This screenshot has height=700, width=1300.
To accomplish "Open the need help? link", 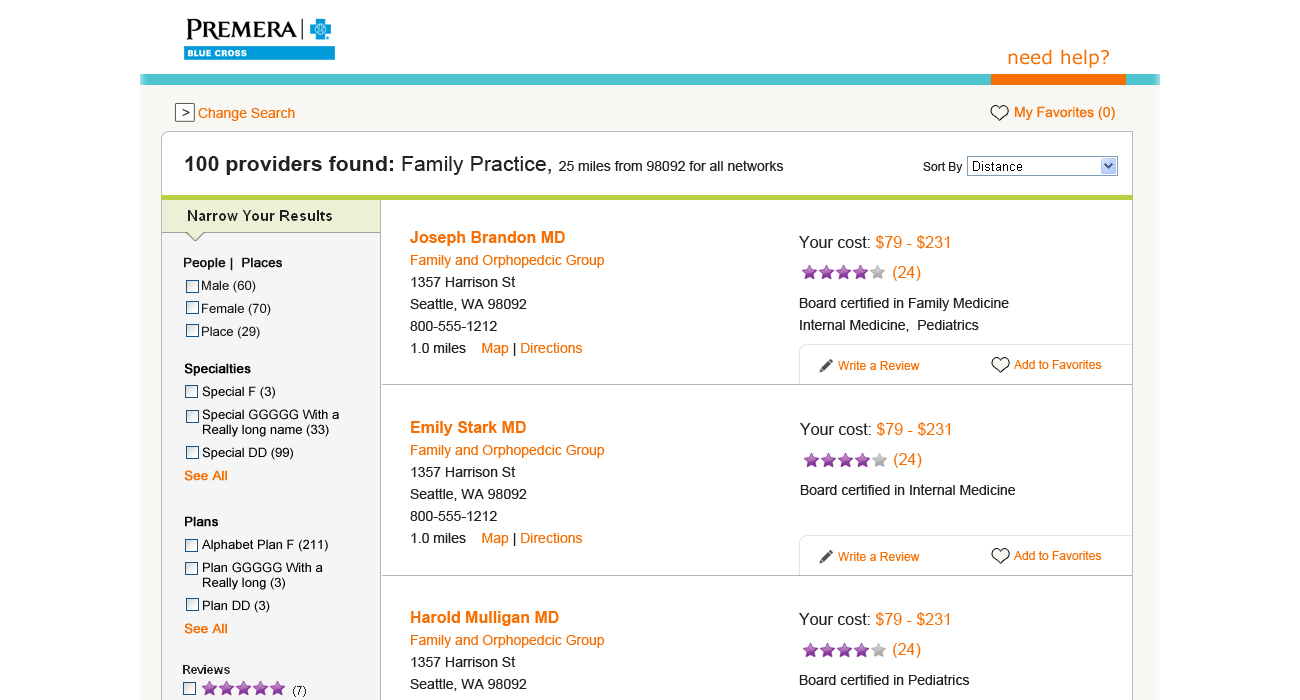I will coord(1058,58).
